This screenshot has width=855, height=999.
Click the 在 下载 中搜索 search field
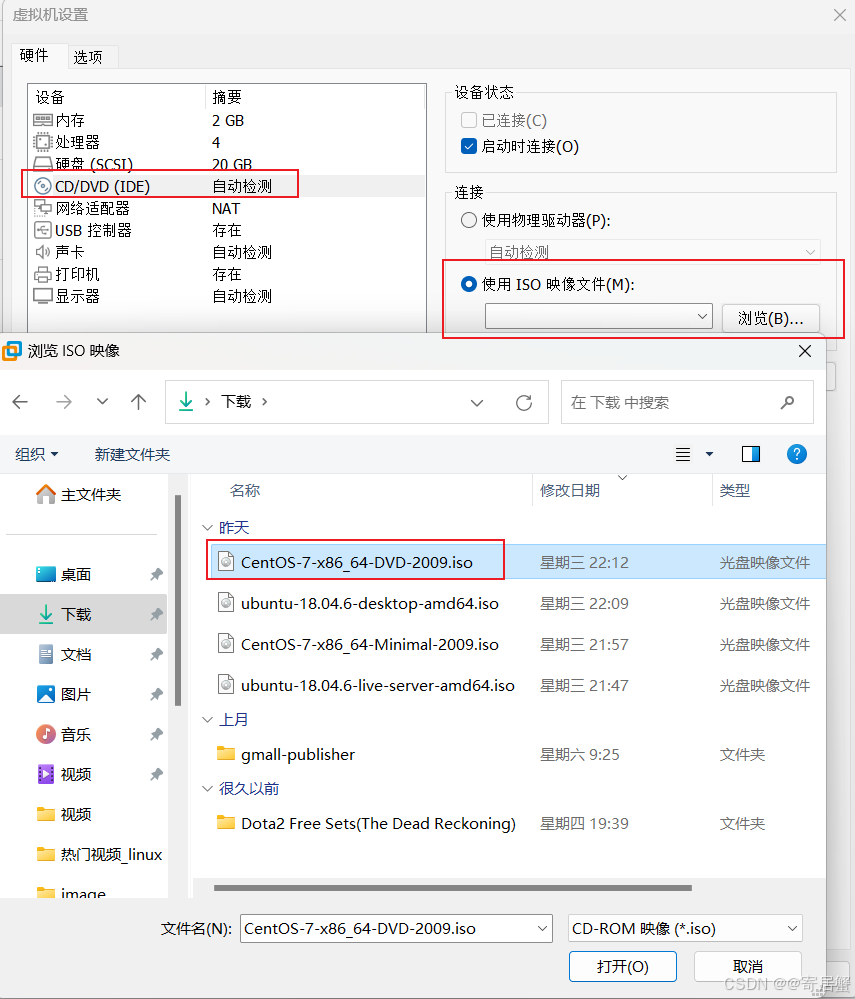687,402
